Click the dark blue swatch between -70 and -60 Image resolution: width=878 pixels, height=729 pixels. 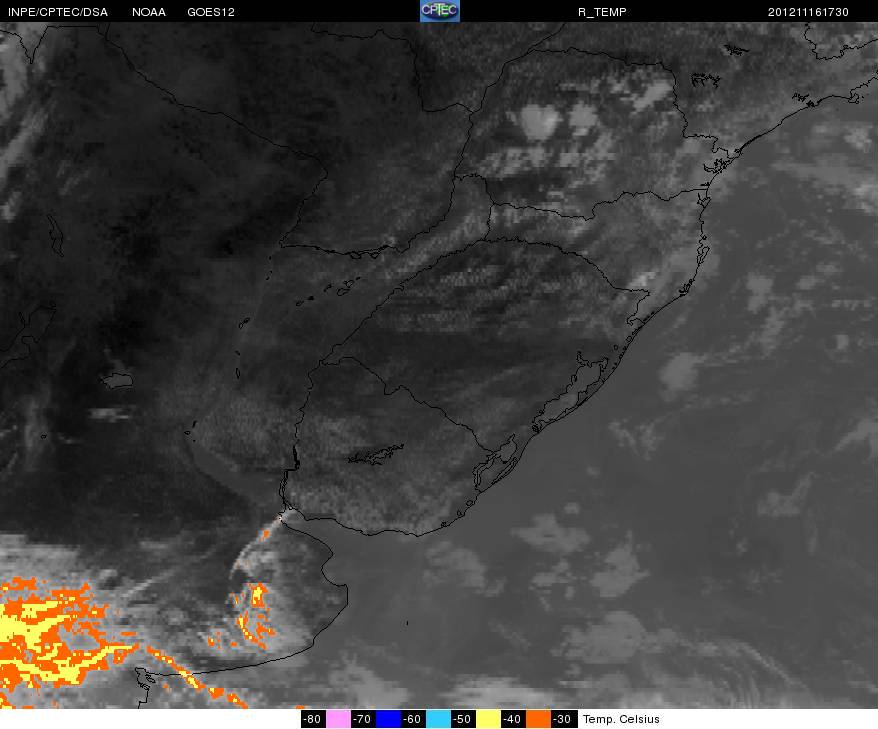387,719
